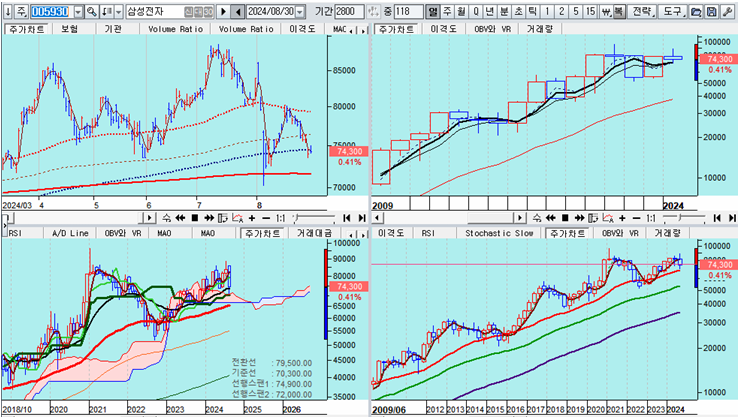Click fast-forward icon in left scroll toolbar
Image resolution: width=740 pixels, height=420 pixels.
[x=209, y=218]
